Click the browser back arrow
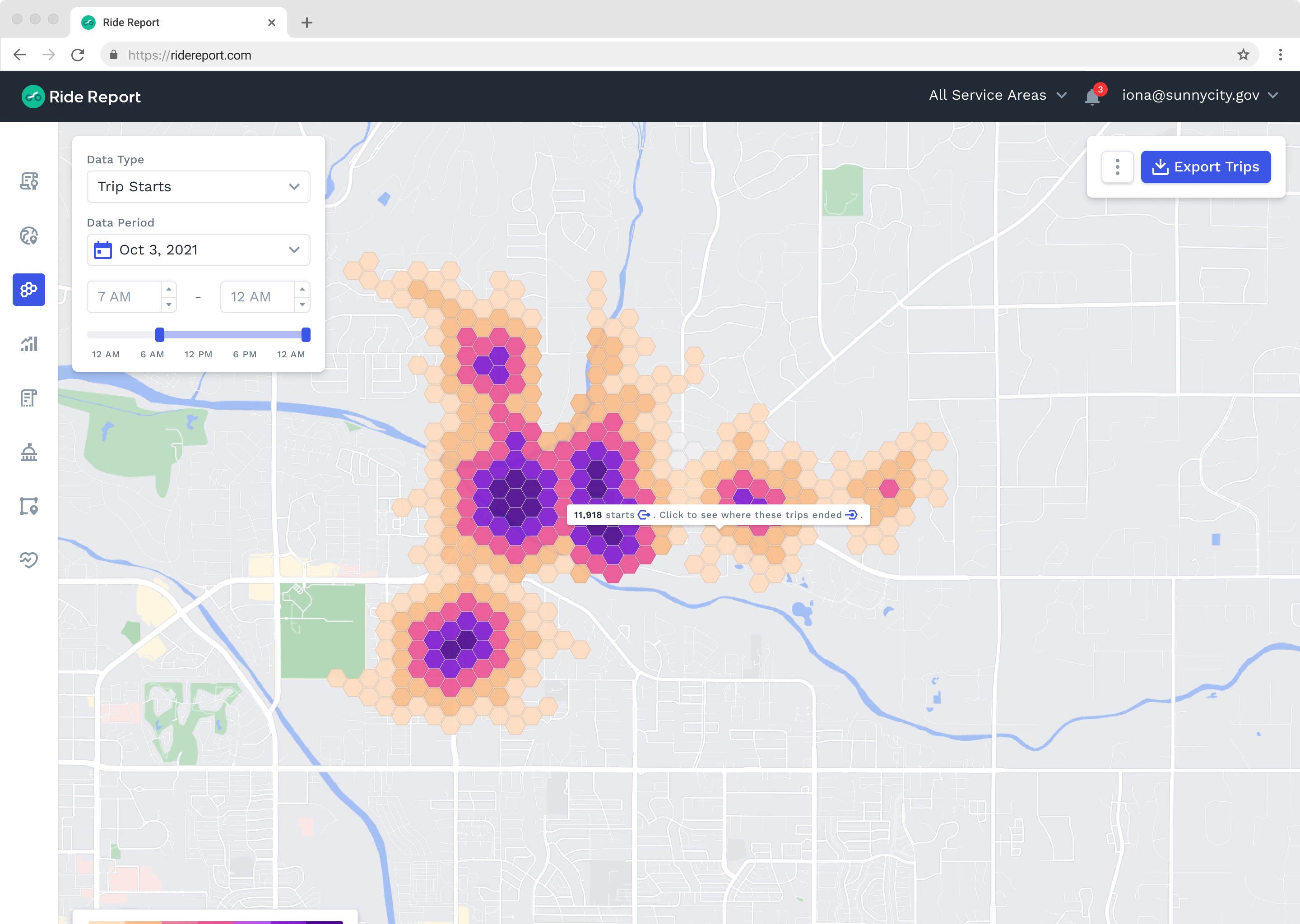This screenshot has width=1300, height=924. tap(20, 55)
